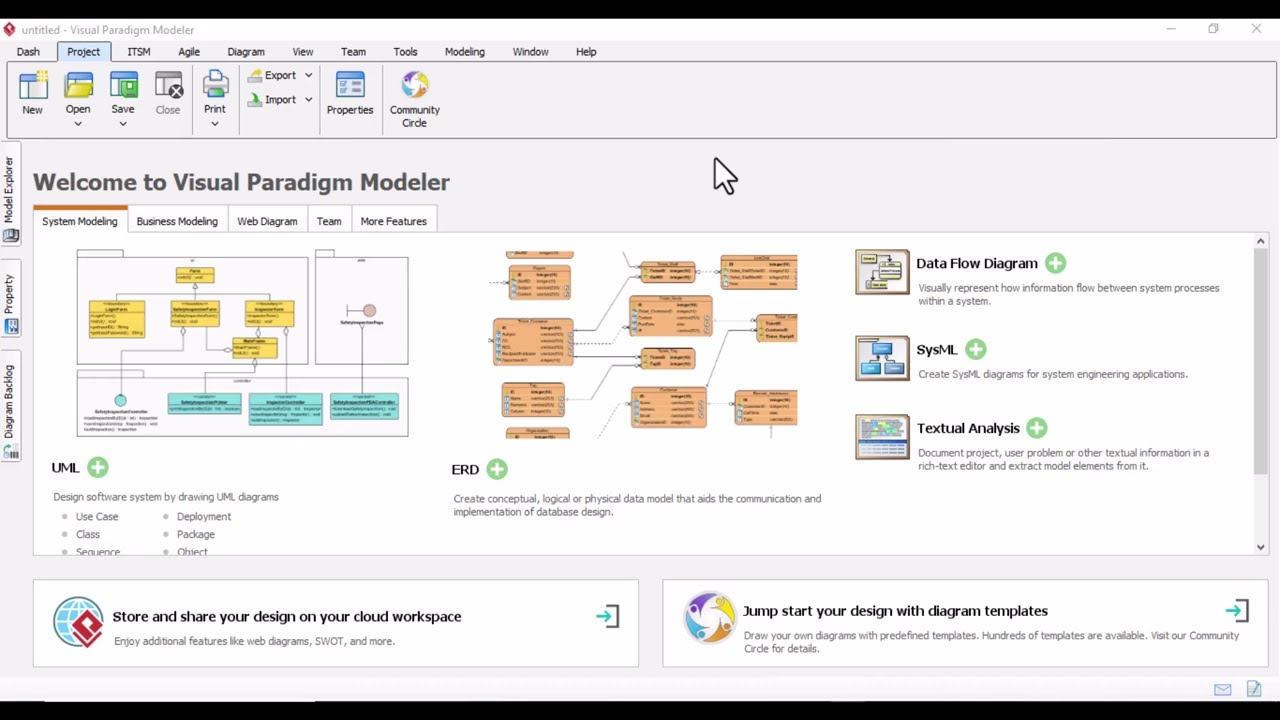Open the Agile menu tab
Image resolution: width=1280 pixels, height=720 pixels.
point(189,52)
